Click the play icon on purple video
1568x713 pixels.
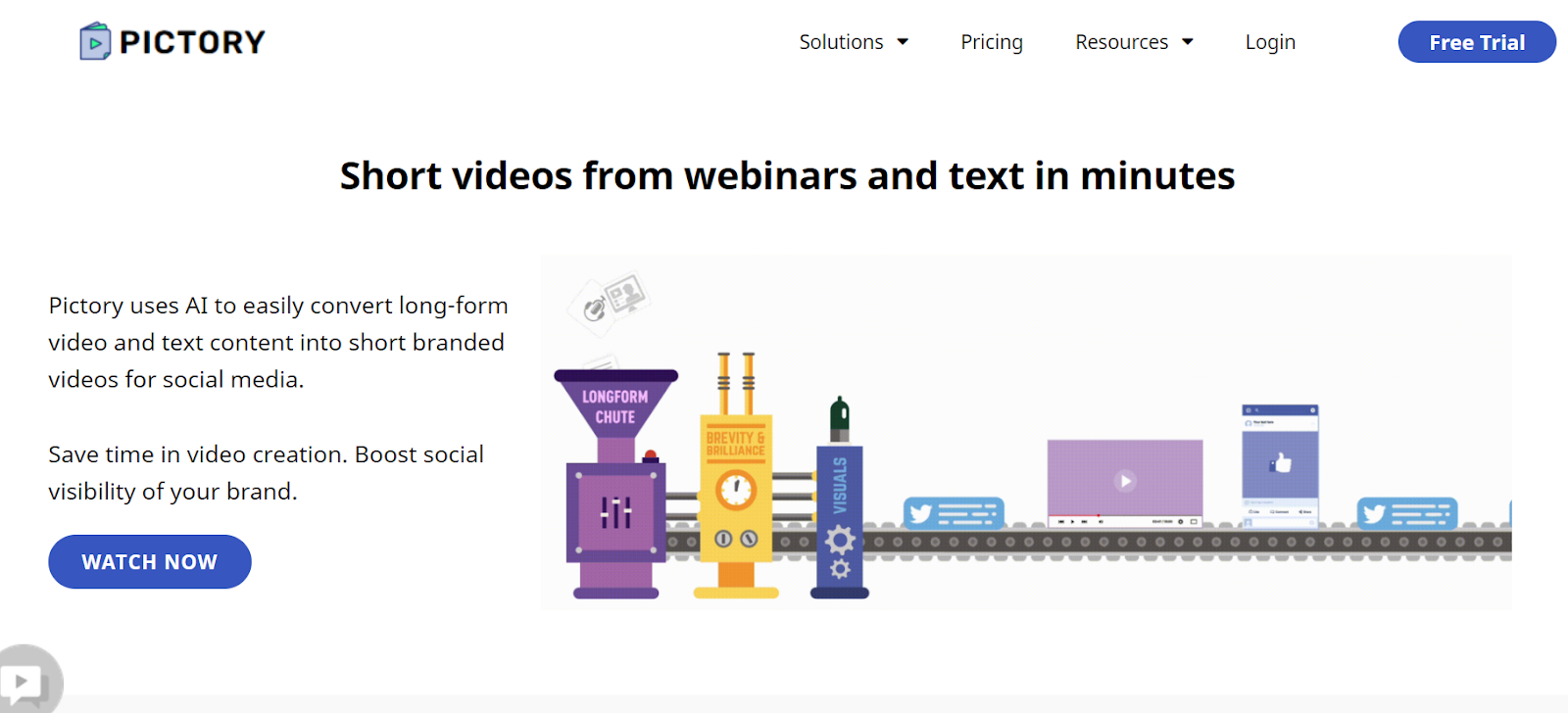pos(1125,480)
